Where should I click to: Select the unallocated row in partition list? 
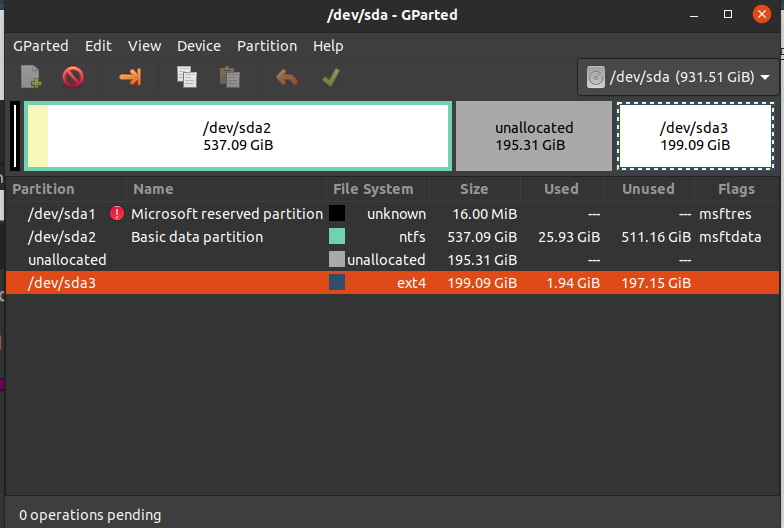tap(392, 260)
